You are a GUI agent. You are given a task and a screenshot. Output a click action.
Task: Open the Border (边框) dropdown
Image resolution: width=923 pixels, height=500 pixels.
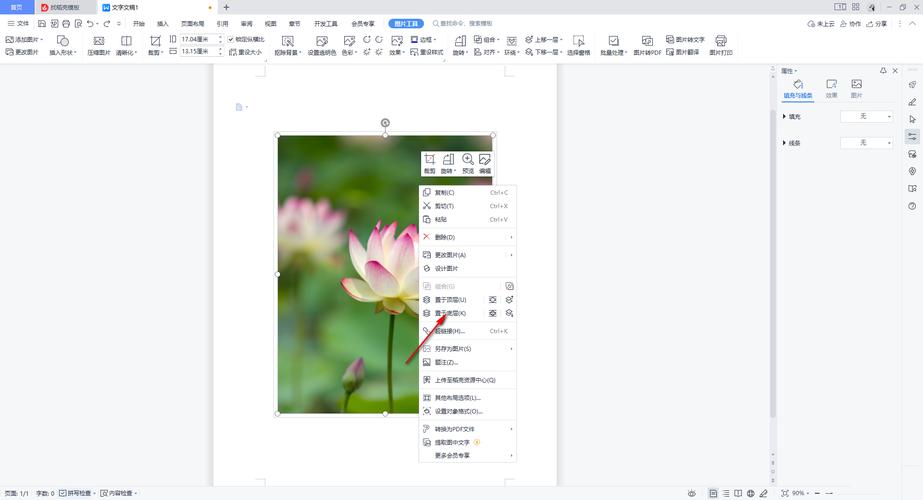(x=423, y=39)
